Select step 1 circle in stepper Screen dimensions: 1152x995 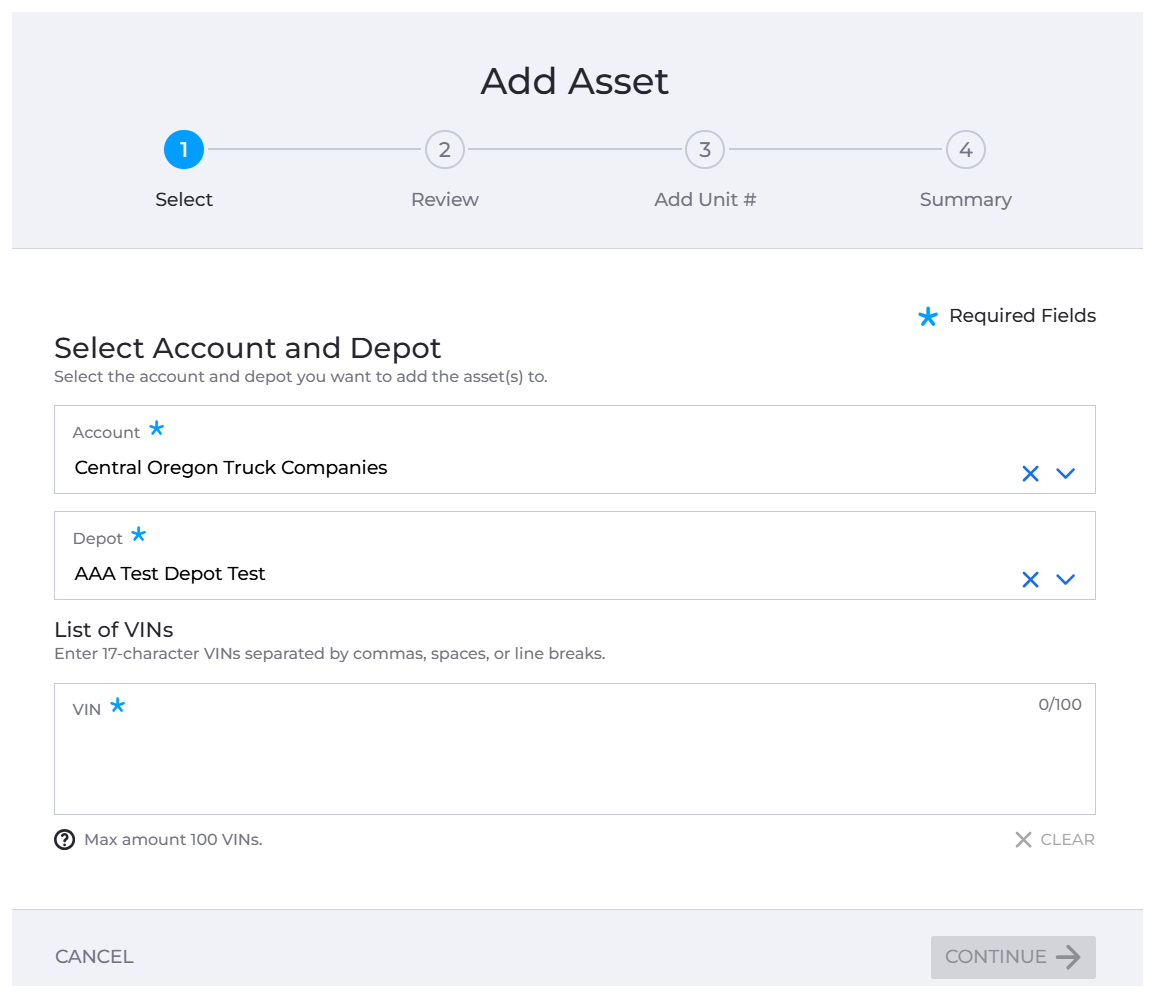click(x=184, y=150)
